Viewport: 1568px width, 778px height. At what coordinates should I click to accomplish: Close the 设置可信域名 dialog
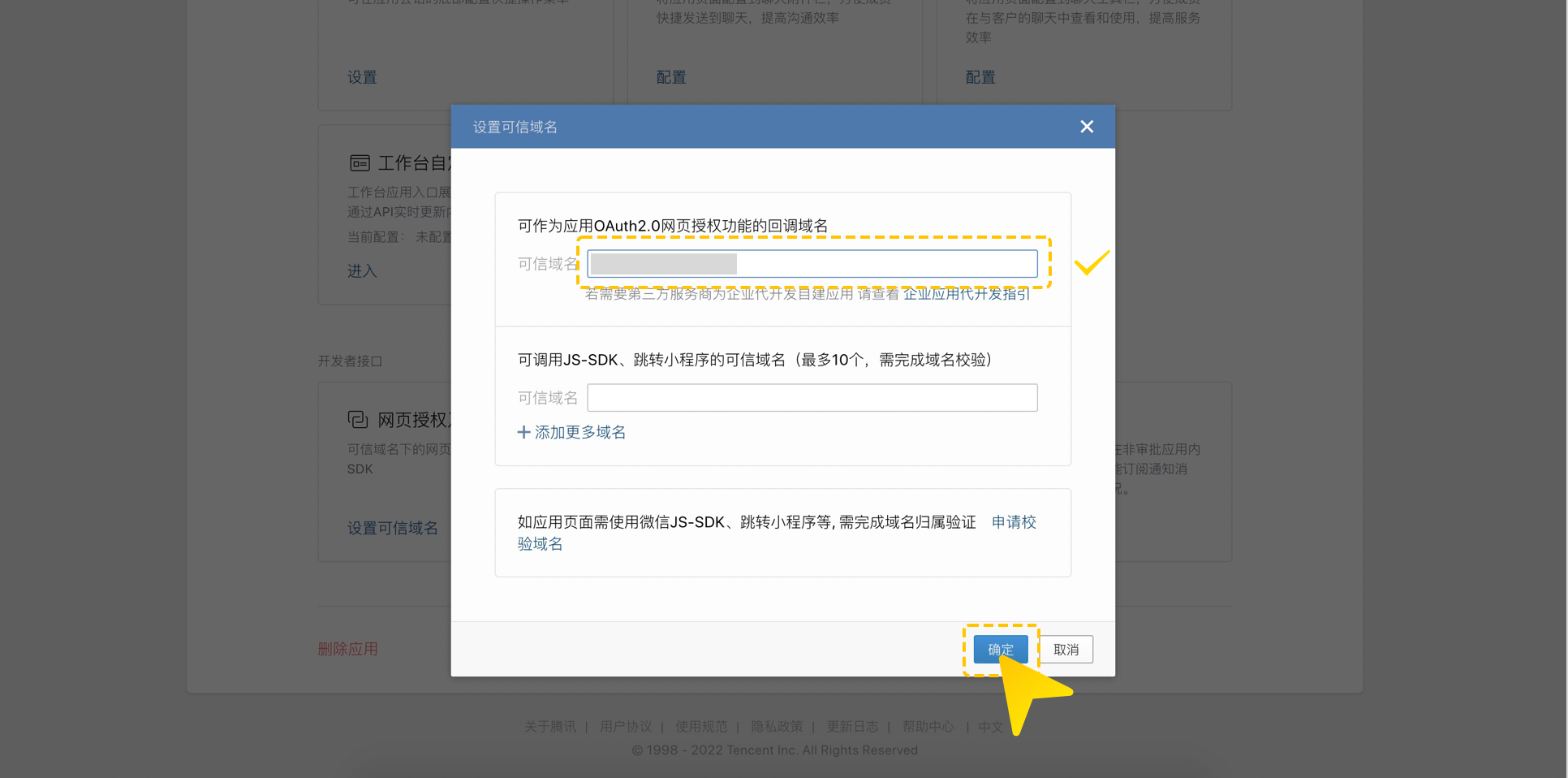pos(1087,127)
